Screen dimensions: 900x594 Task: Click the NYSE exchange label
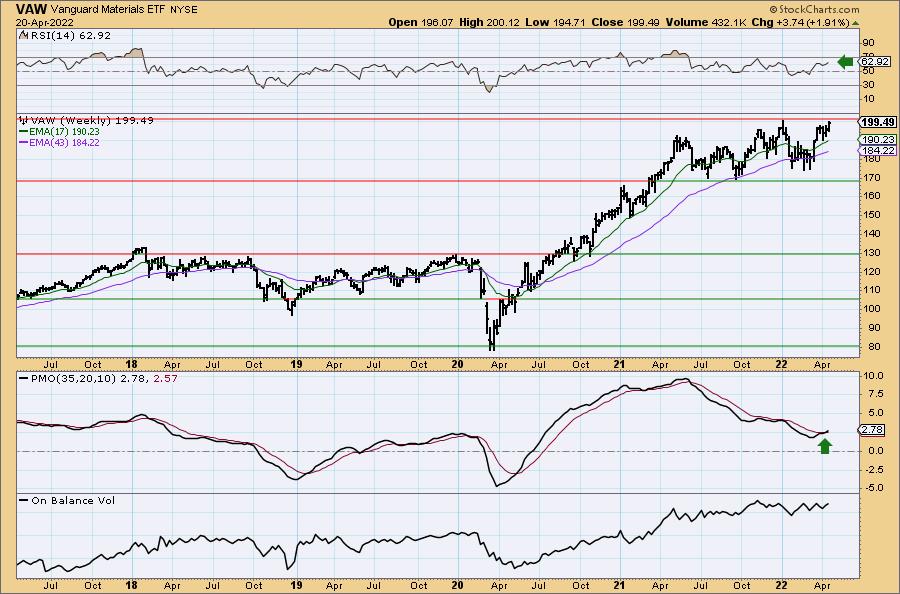click(183, 10)
